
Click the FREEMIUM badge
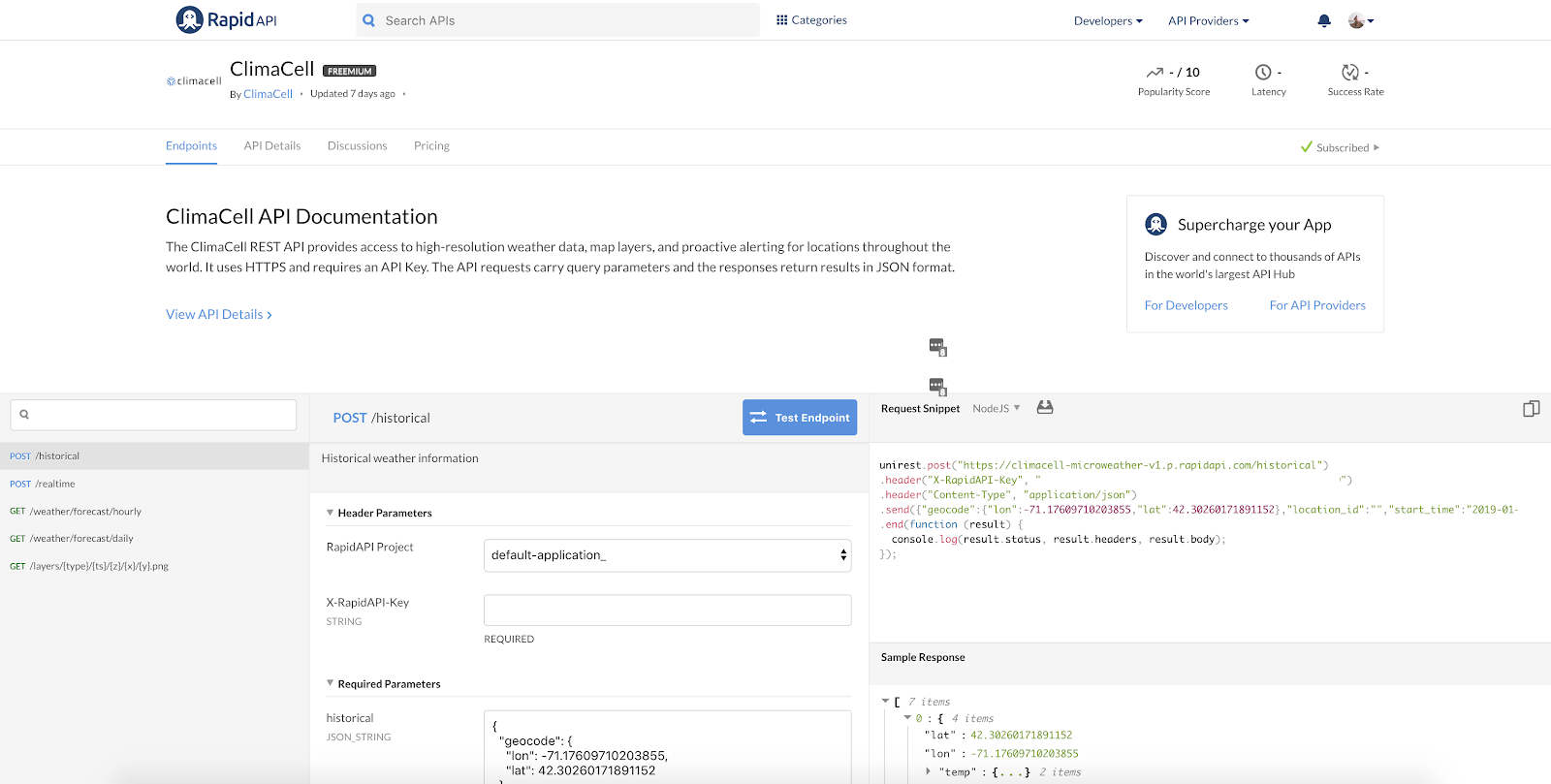349,71
